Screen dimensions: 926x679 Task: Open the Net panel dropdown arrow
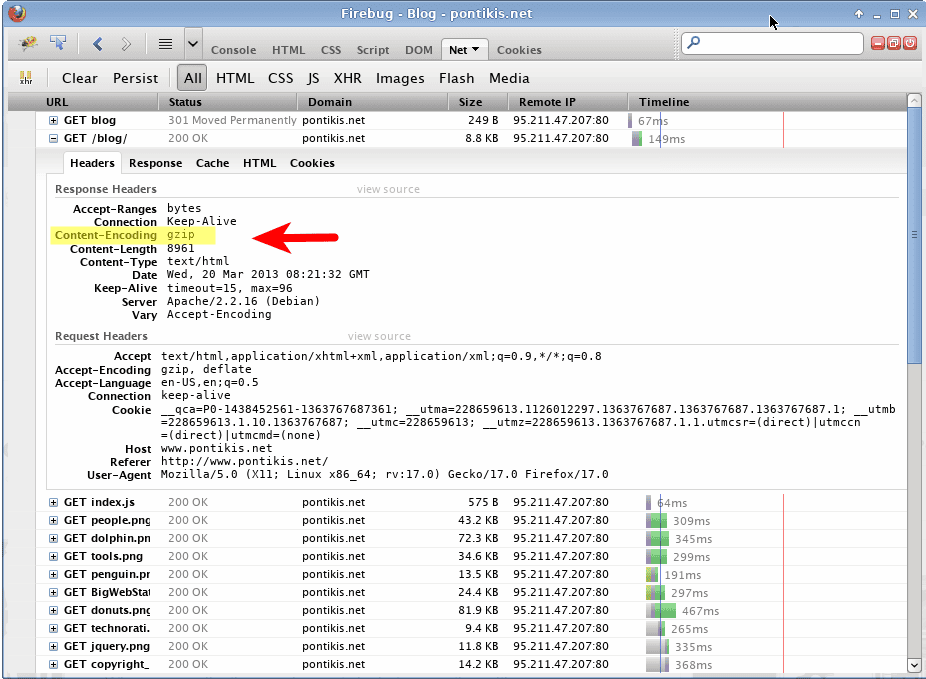click(475, 50)
